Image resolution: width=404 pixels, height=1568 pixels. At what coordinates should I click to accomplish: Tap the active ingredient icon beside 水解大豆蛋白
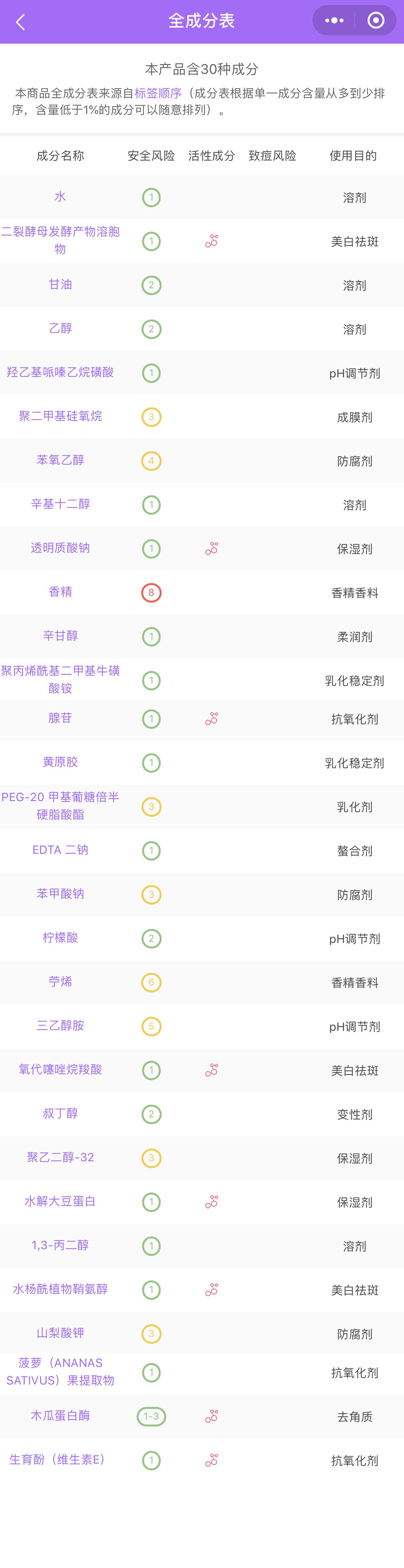(x=212, y=1201)
